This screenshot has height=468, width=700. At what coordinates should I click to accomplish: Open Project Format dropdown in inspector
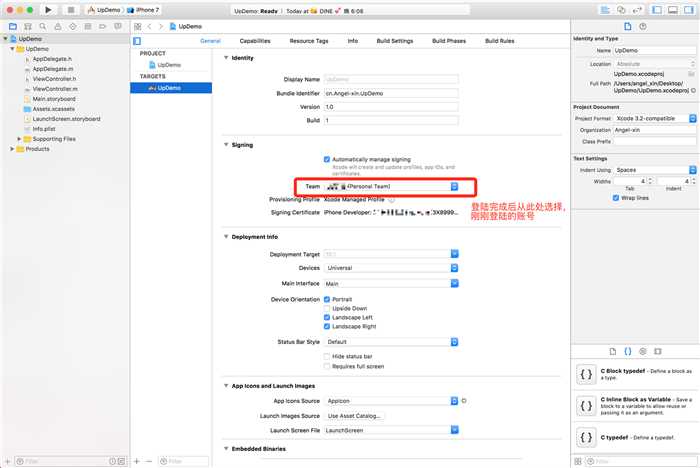click(x=655, y=118)
